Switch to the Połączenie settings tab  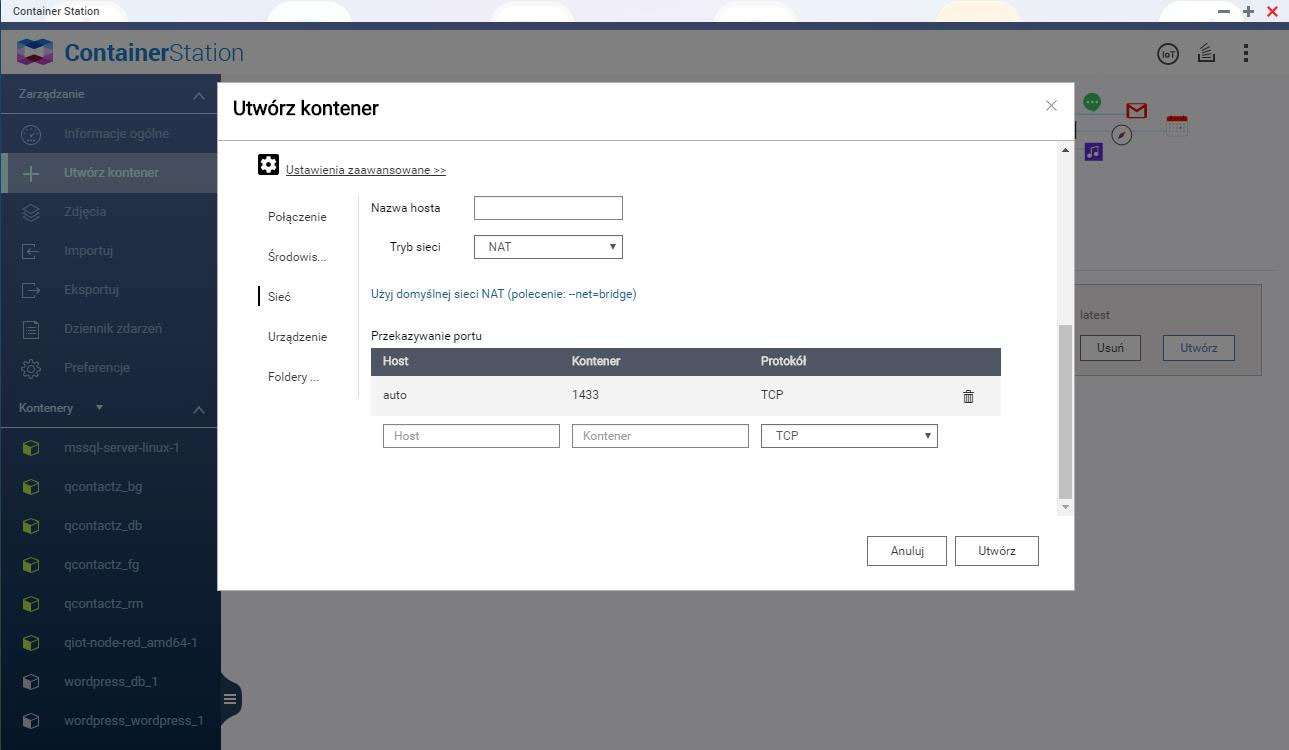point(297,217)
